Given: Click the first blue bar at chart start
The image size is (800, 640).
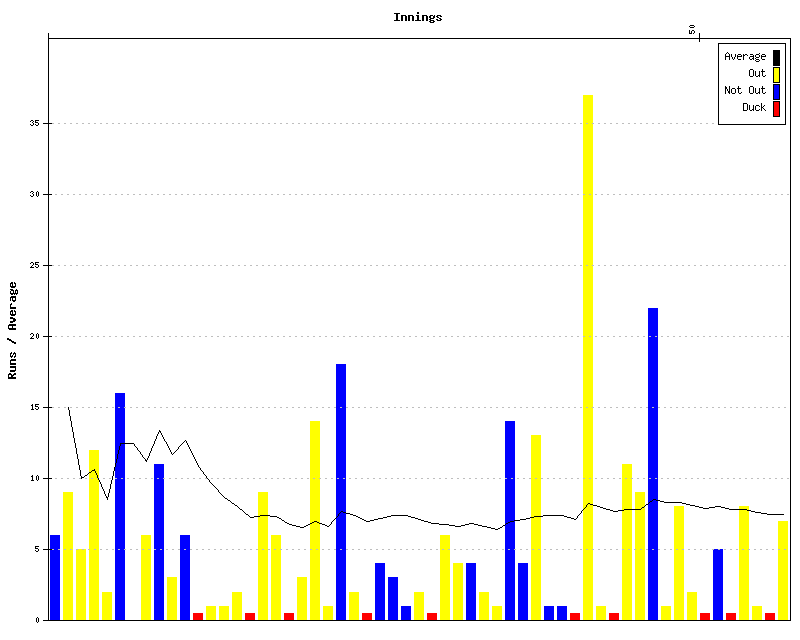Looking at the screenshot, I should click(55, 578).
